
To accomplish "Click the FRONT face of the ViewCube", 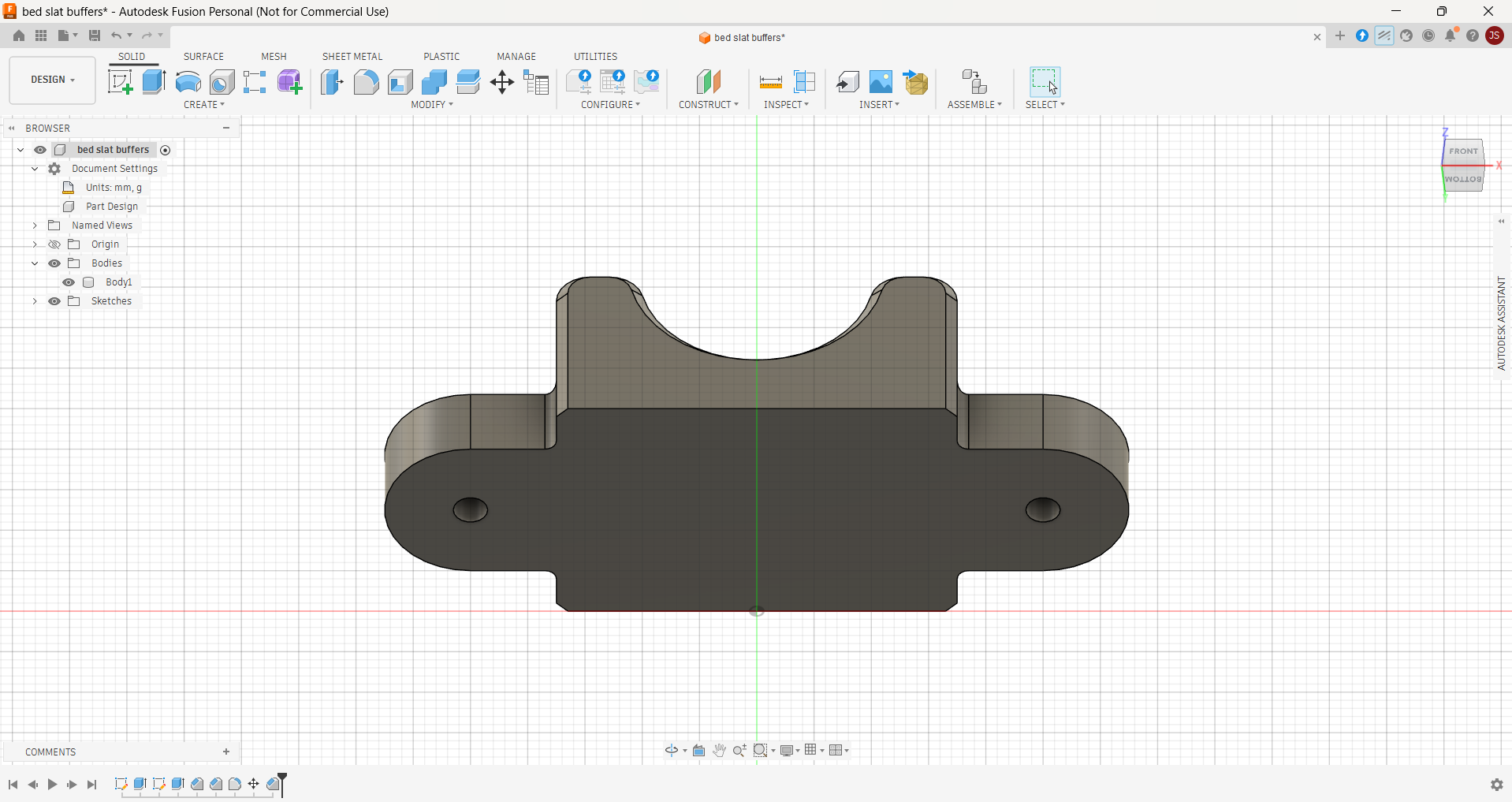I will click(x=1463, y=151).
